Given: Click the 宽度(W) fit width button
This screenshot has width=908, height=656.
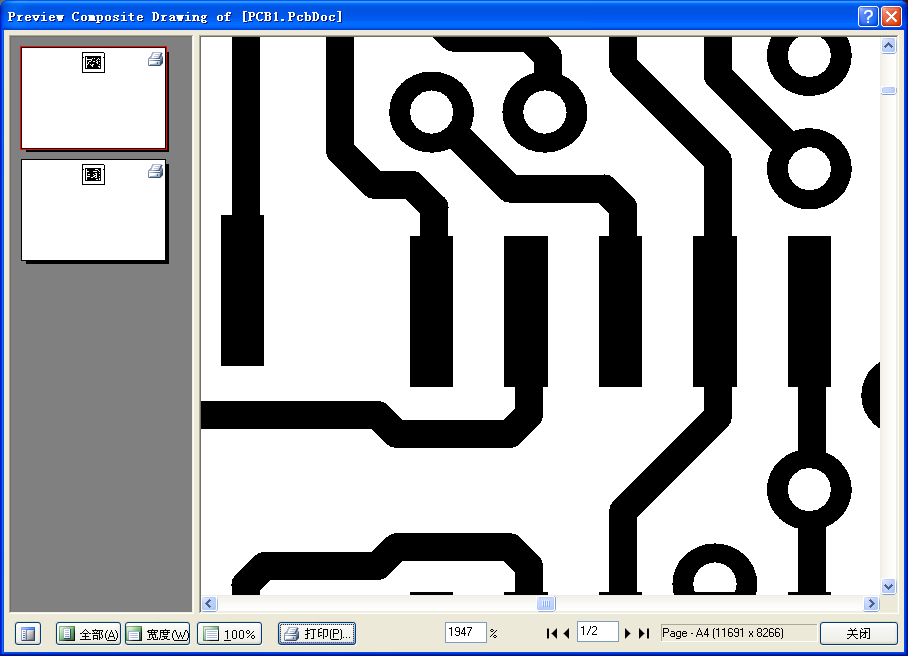Looking at the screenshot, I should point(158,633).
